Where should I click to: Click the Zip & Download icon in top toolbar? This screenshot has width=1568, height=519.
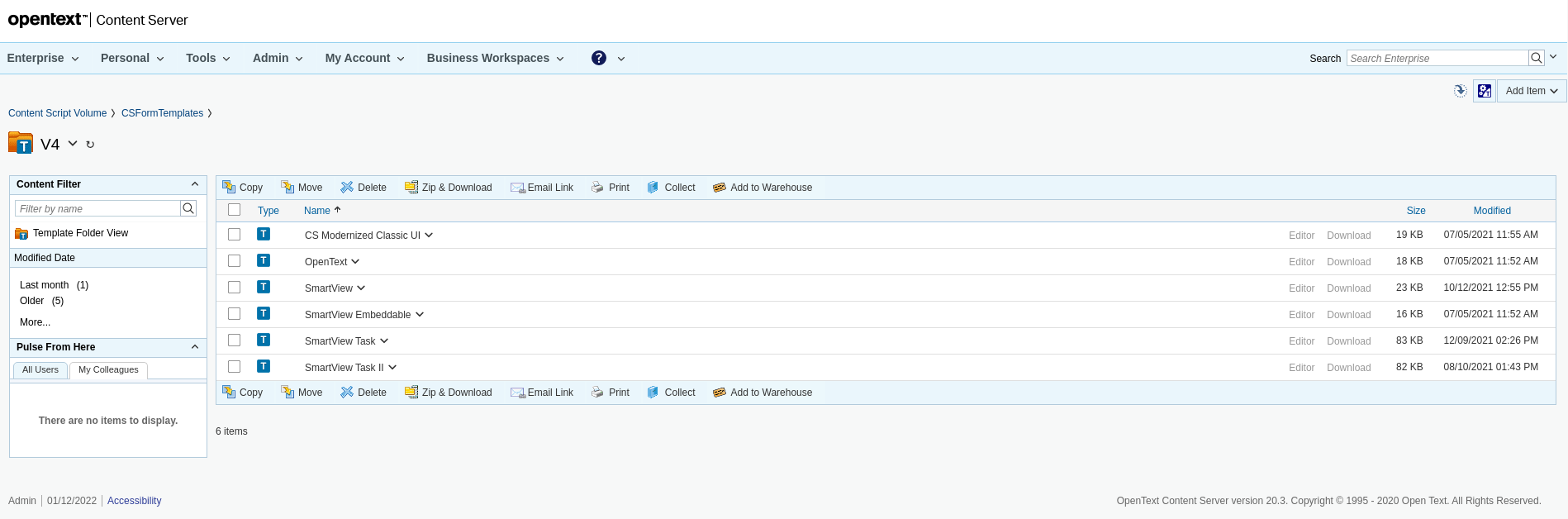(x=411, y=188)
